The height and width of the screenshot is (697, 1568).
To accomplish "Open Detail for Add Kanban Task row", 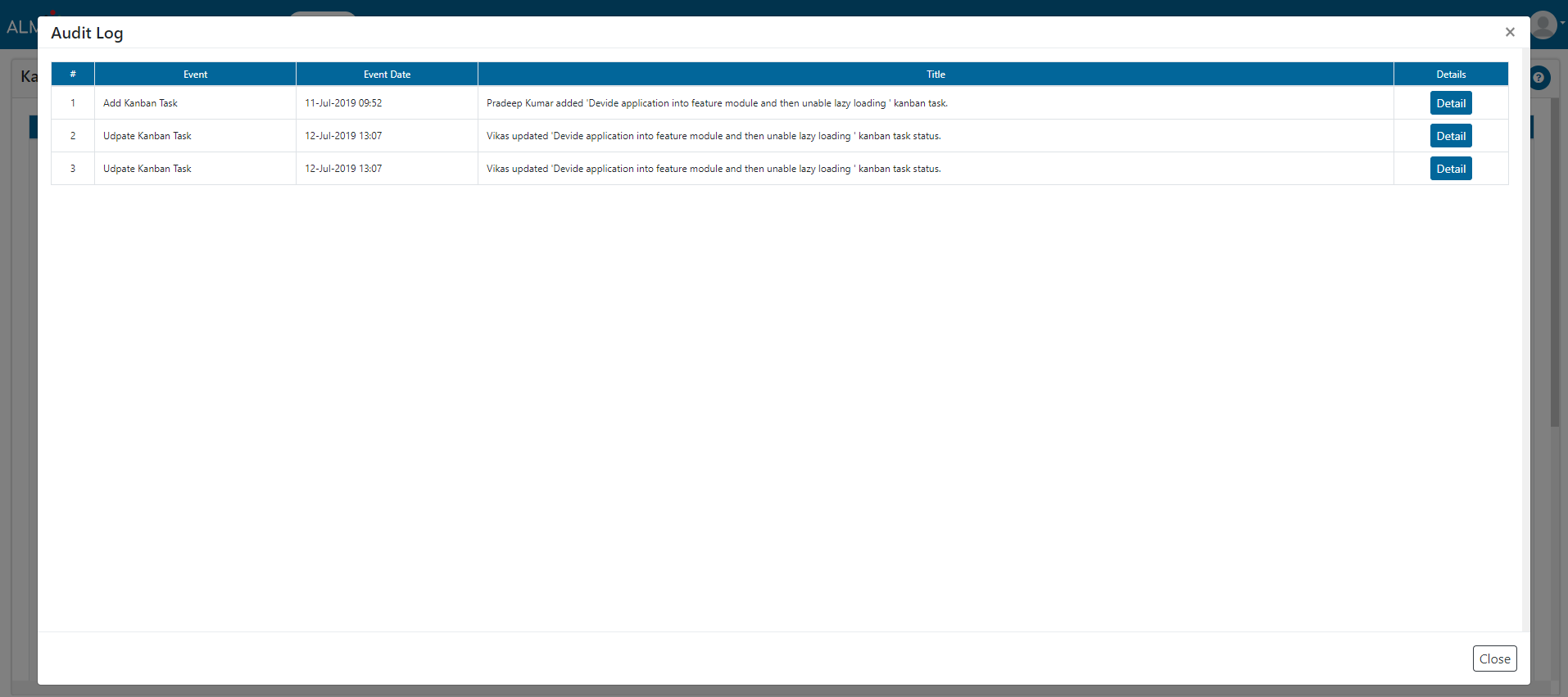I will tap(1451, 103).
